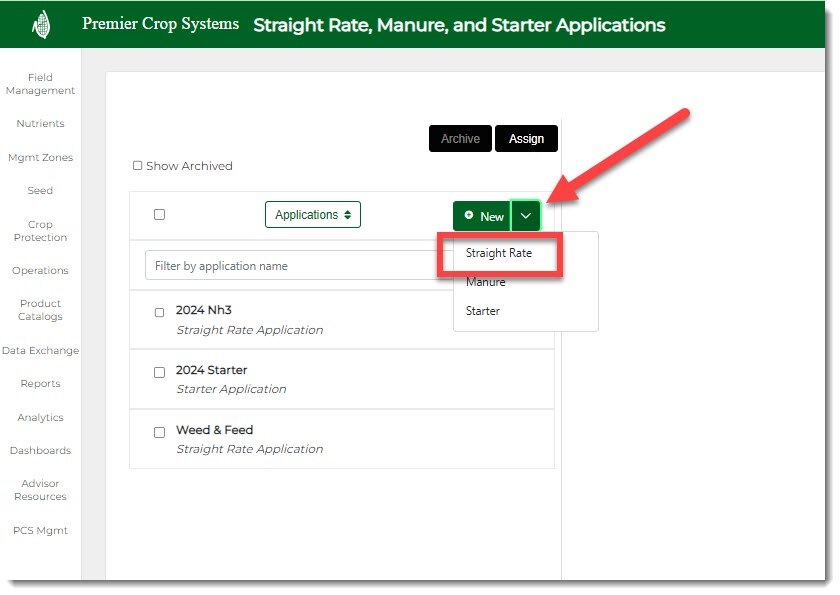840x595 pixels.
Task: Click the Premier Crop Systems logo icon
Action: (41, 24)
